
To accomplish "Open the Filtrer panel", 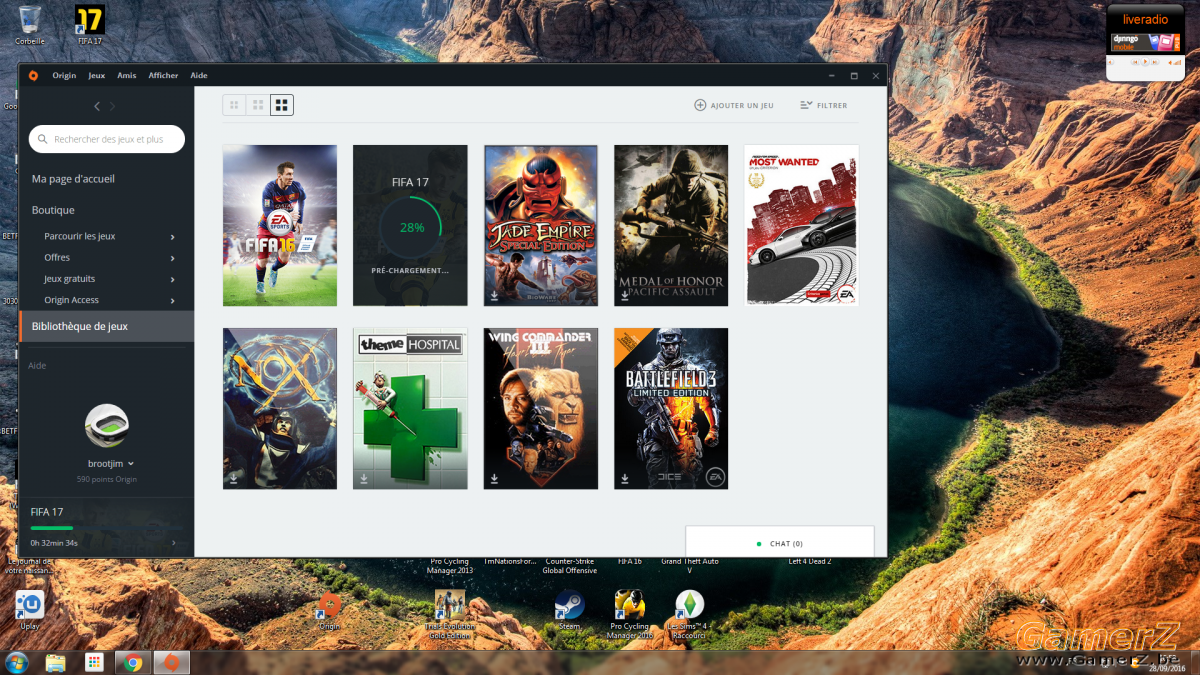I will click(824, 105).
